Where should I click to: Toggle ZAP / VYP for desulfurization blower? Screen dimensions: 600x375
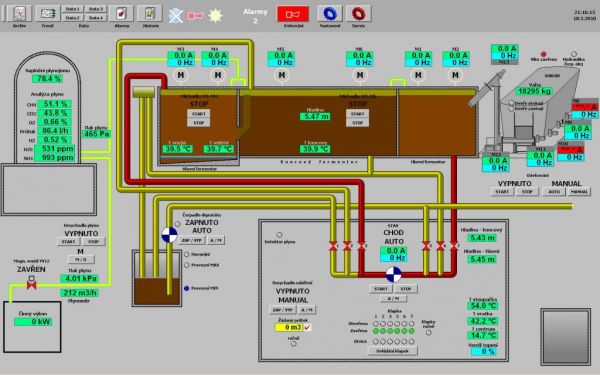282,310
